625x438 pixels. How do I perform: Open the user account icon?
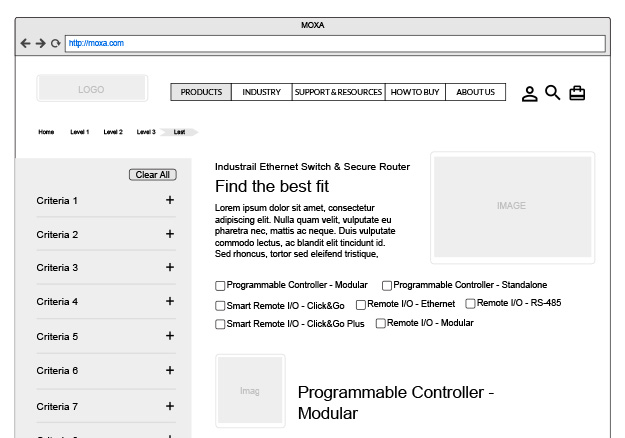click(529, 94)
